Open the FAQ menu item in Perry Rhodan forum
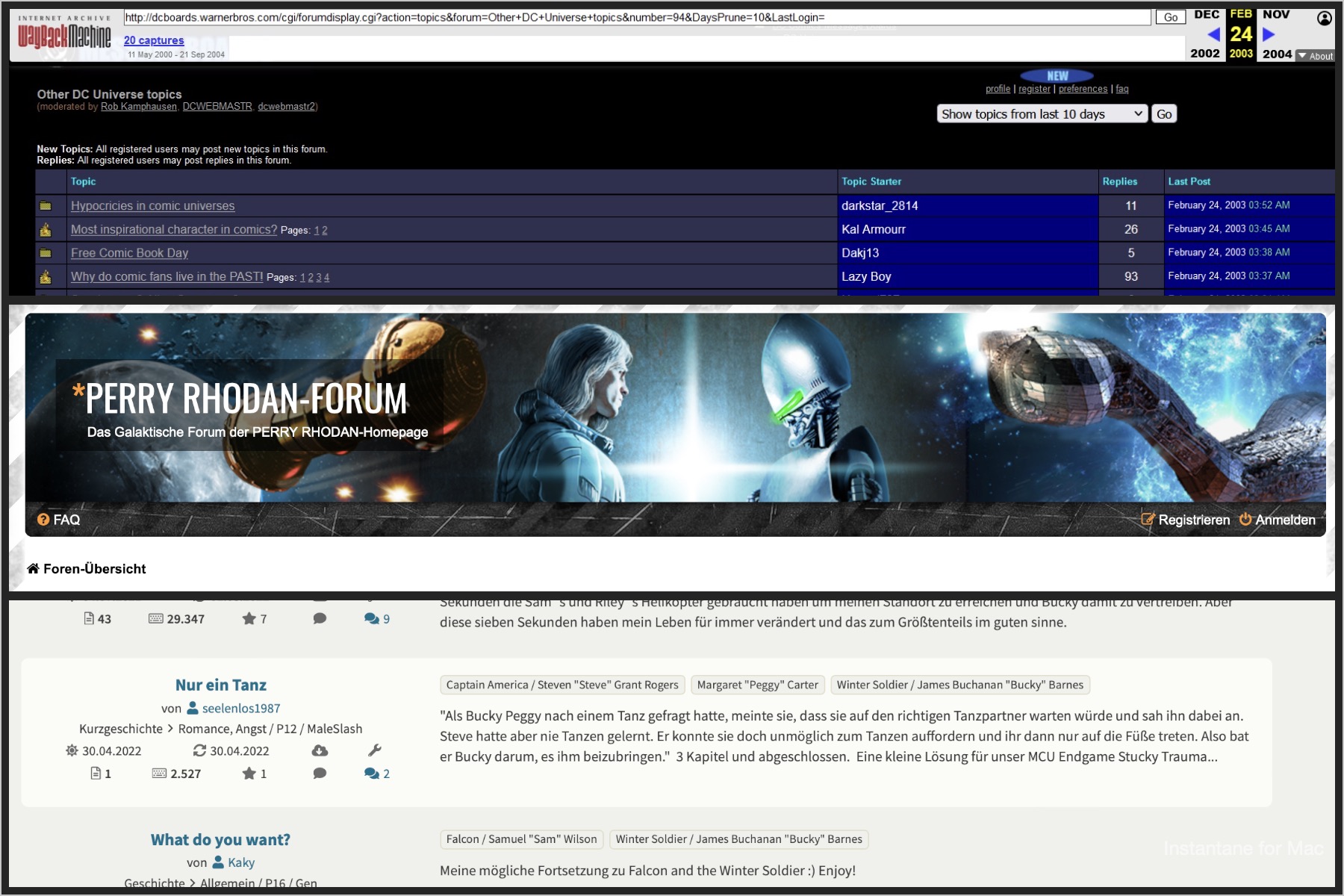Image resolution: width=1344 pixels, height=896 pixels. pyautogui.click(x=59, y=520)
